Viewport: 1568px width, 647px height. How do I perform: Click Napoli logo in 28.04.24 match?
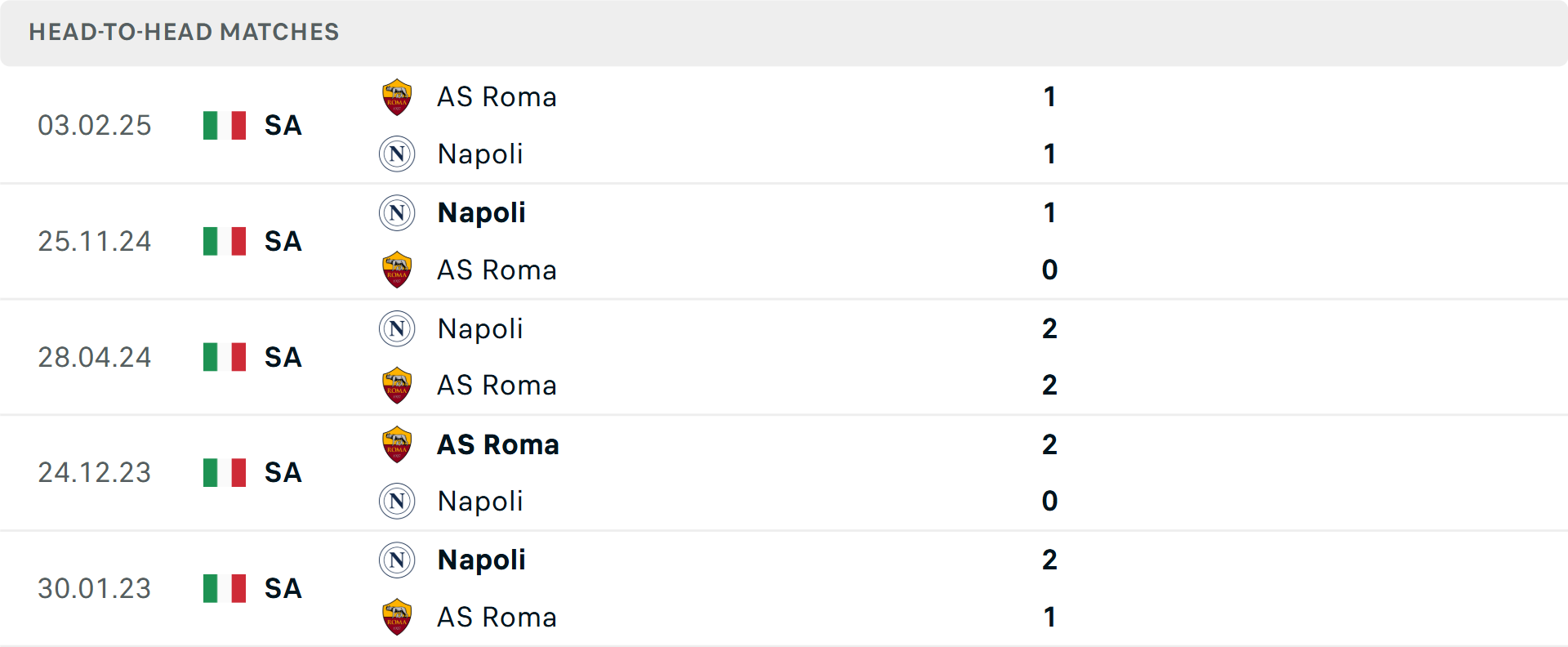pos(397,328)
